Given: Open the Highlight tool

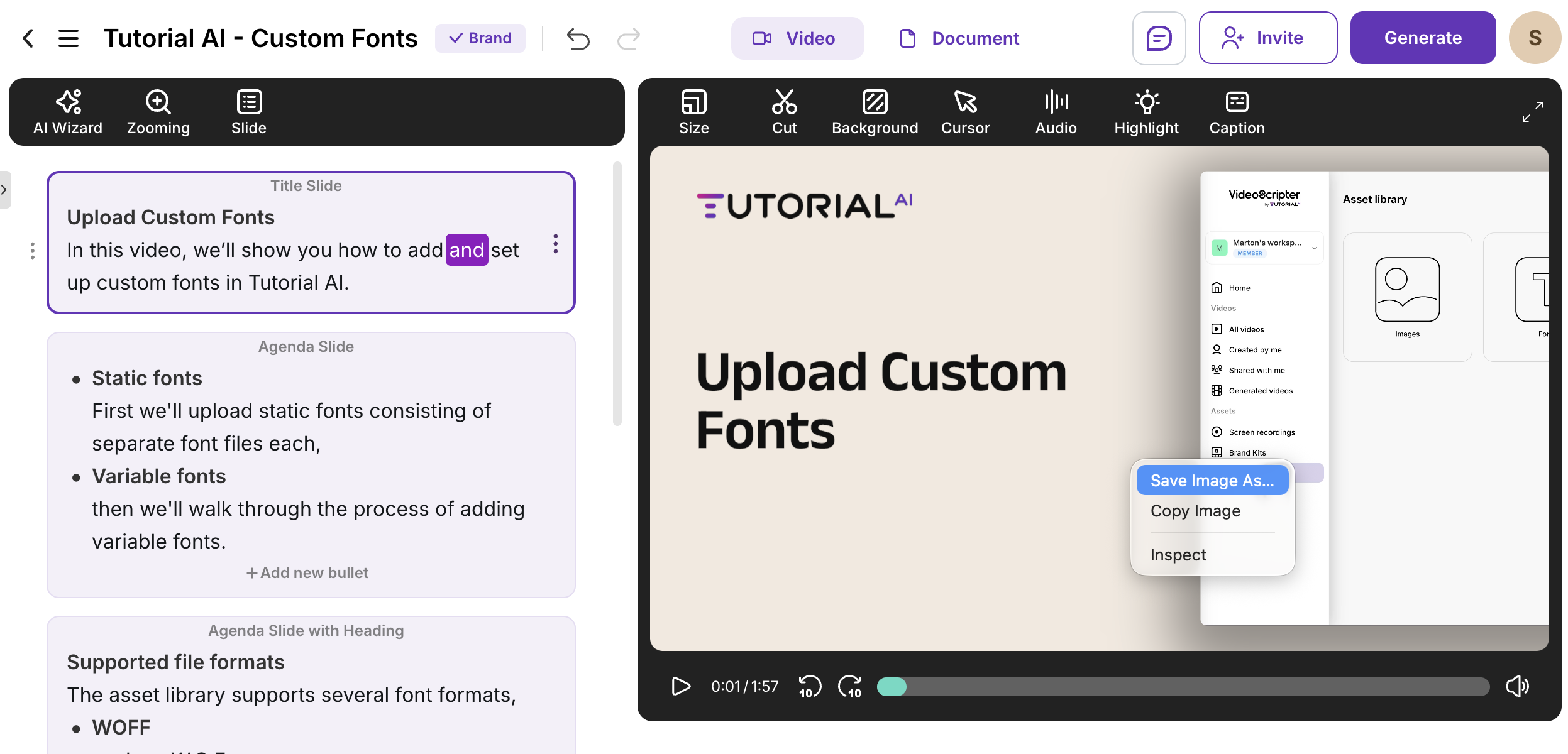Looking at the screenshot, I should [x=1146, y=112].
